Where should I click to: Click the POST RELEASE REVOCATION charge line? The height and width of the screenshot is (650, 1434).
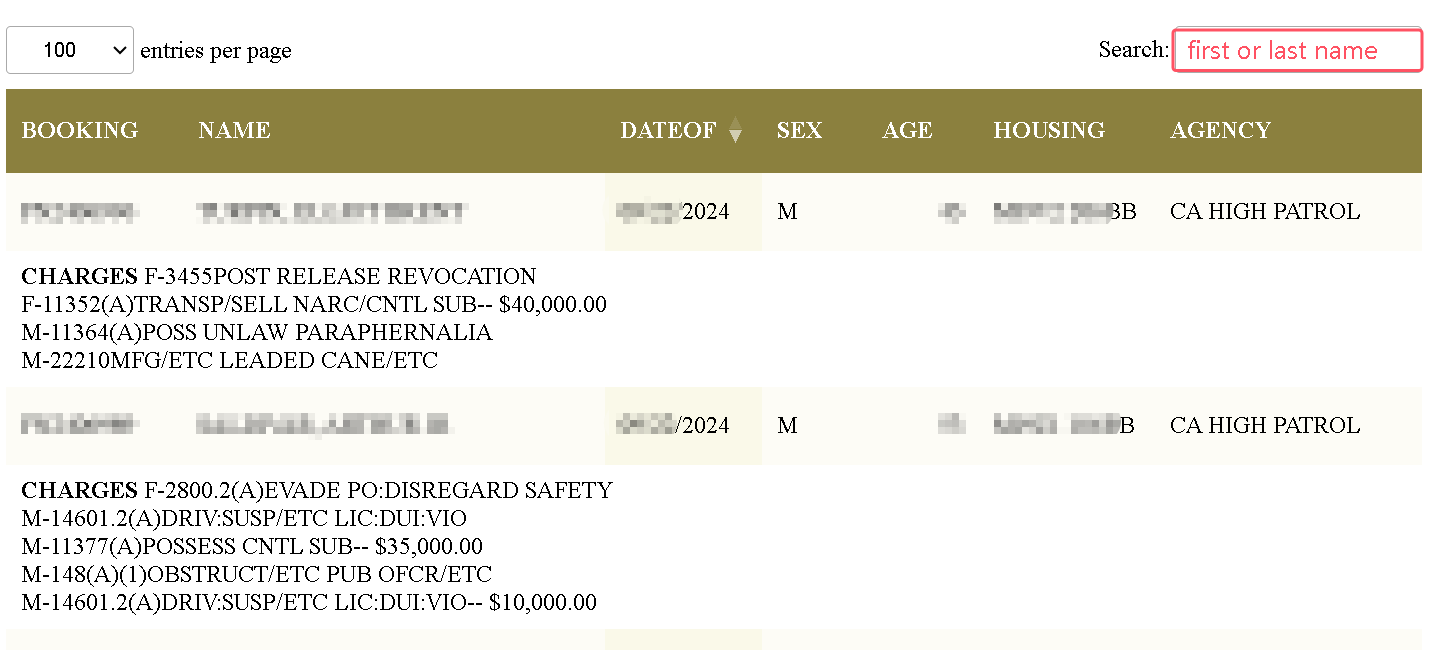click(x=340, y=276)
